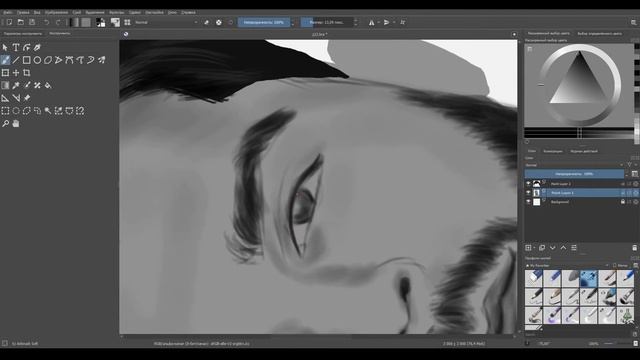Image resolution: width=640 pixels, height=360 pixels.
Task: Open the Изображение menu
Action: (x=56, y=12)
